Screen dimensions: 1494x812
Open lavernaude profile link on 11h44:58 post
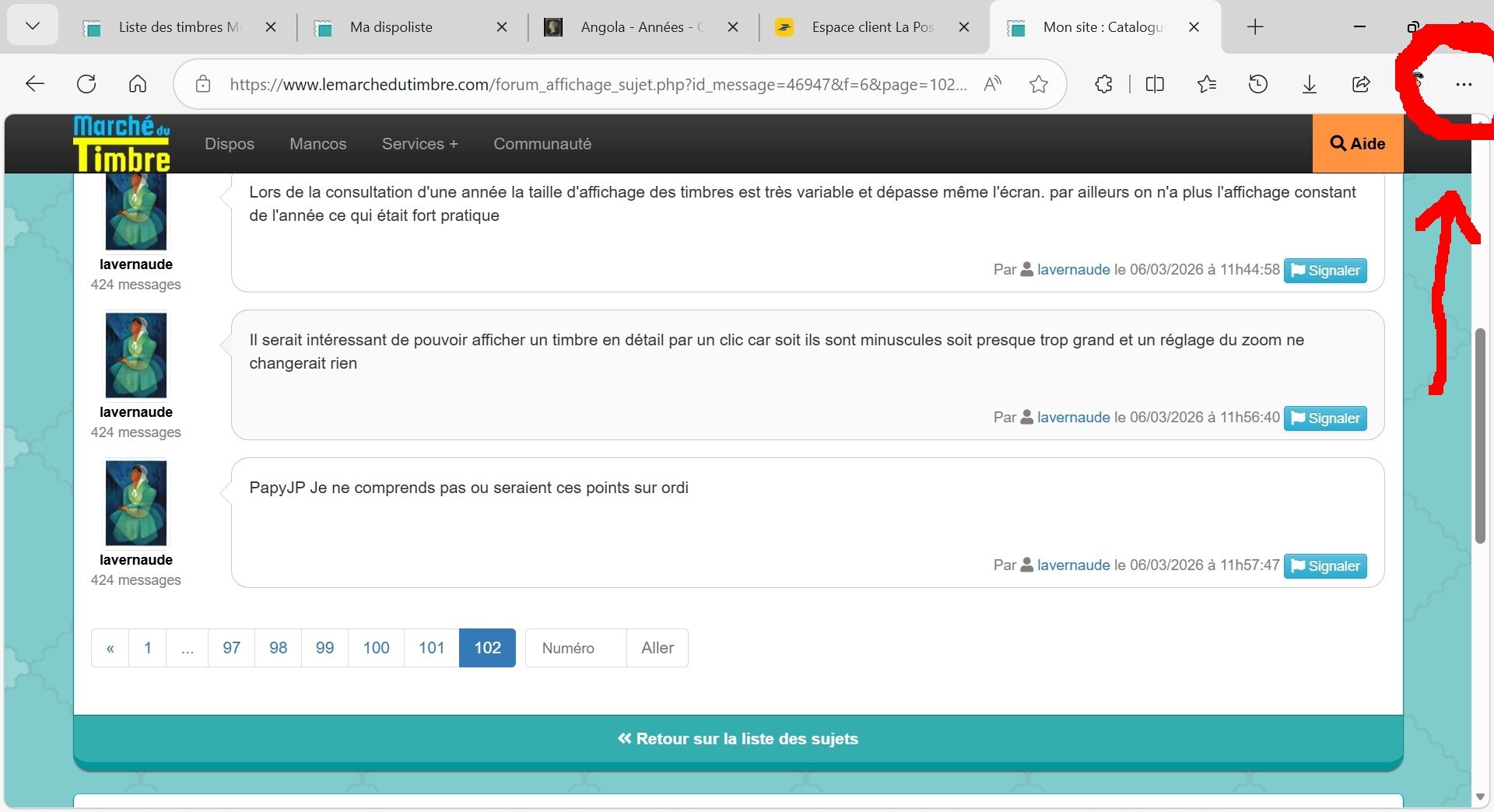1073,270
